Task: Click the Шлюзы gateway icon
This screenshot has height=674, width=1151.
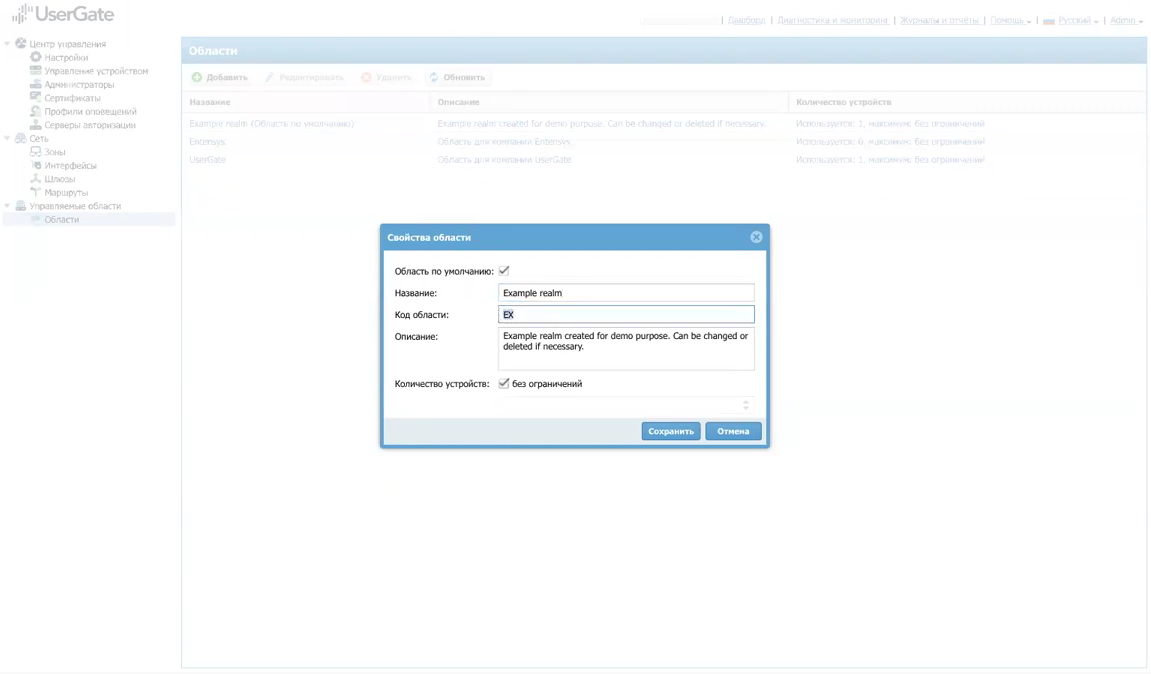Action: (35, 179)
